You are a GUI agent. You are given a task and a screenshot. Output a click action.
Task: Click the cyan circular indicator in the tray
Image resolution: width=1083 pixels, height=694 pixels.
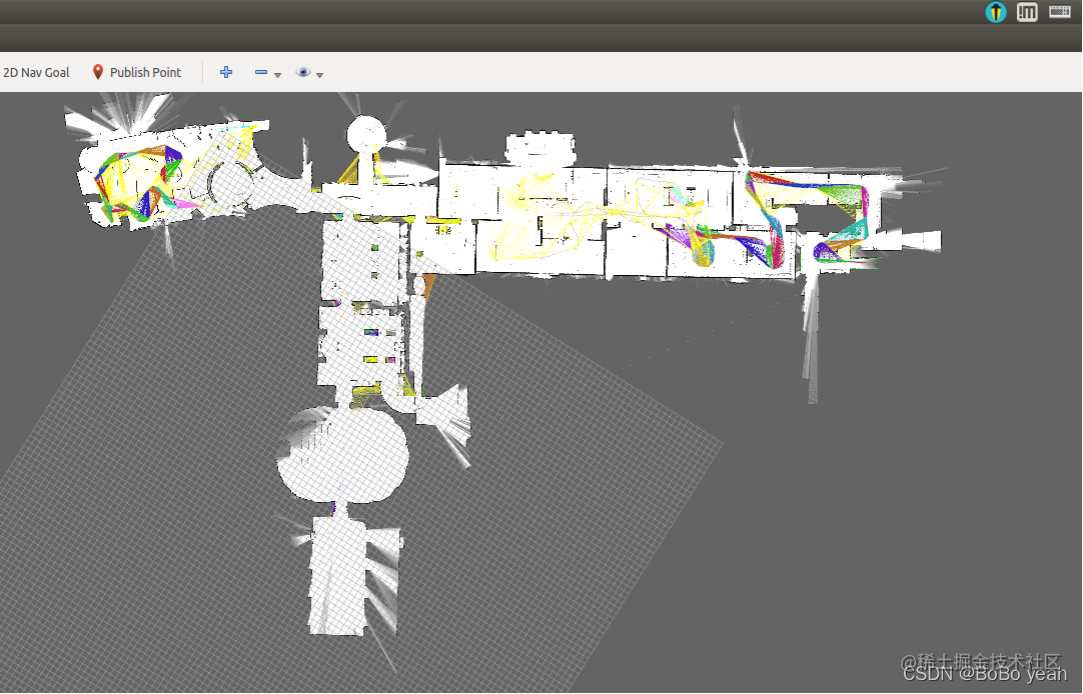coord(996,12)
